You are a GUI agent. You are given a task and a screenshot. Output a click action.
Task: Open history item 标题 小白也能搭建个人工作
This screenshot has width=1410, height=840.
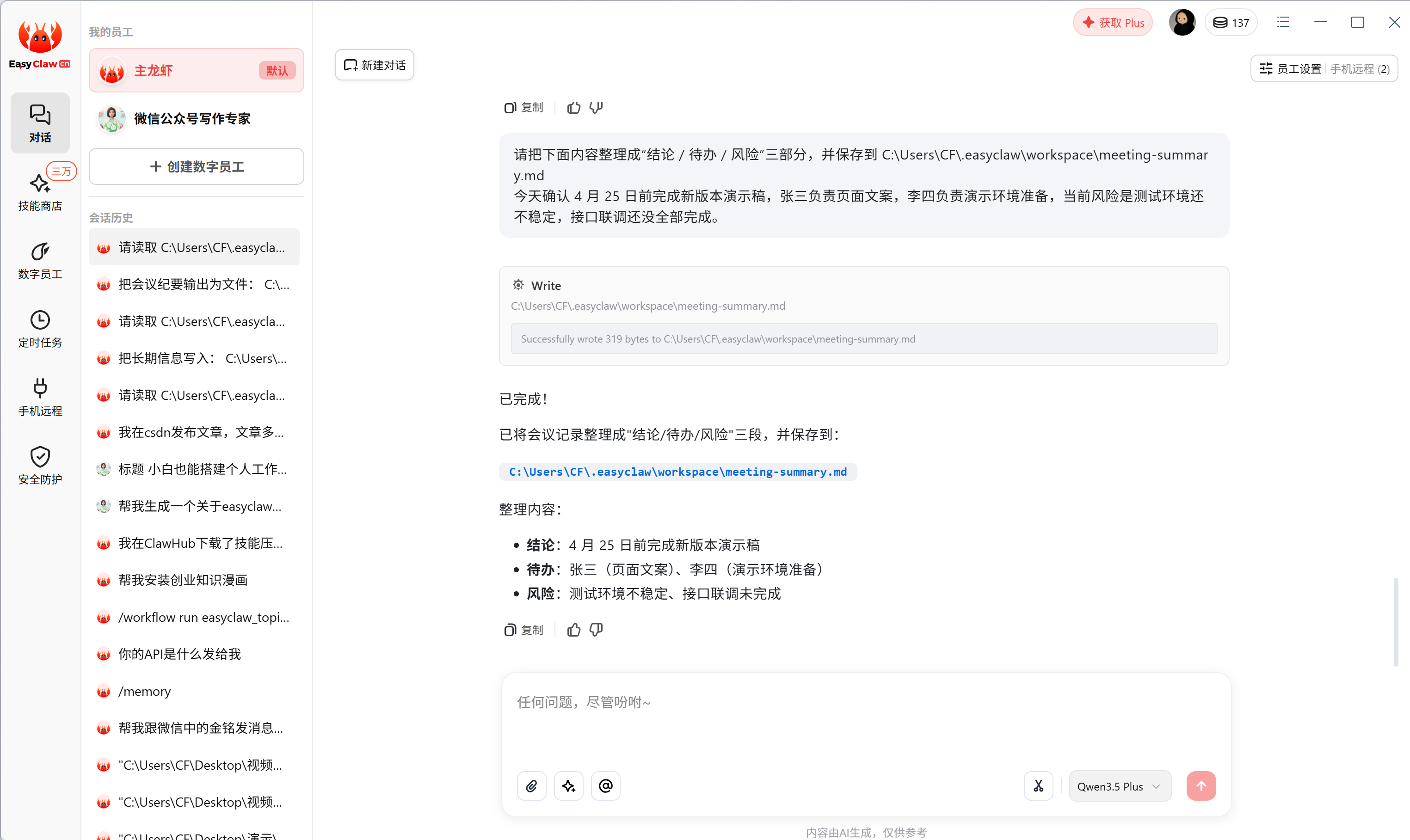194,469
